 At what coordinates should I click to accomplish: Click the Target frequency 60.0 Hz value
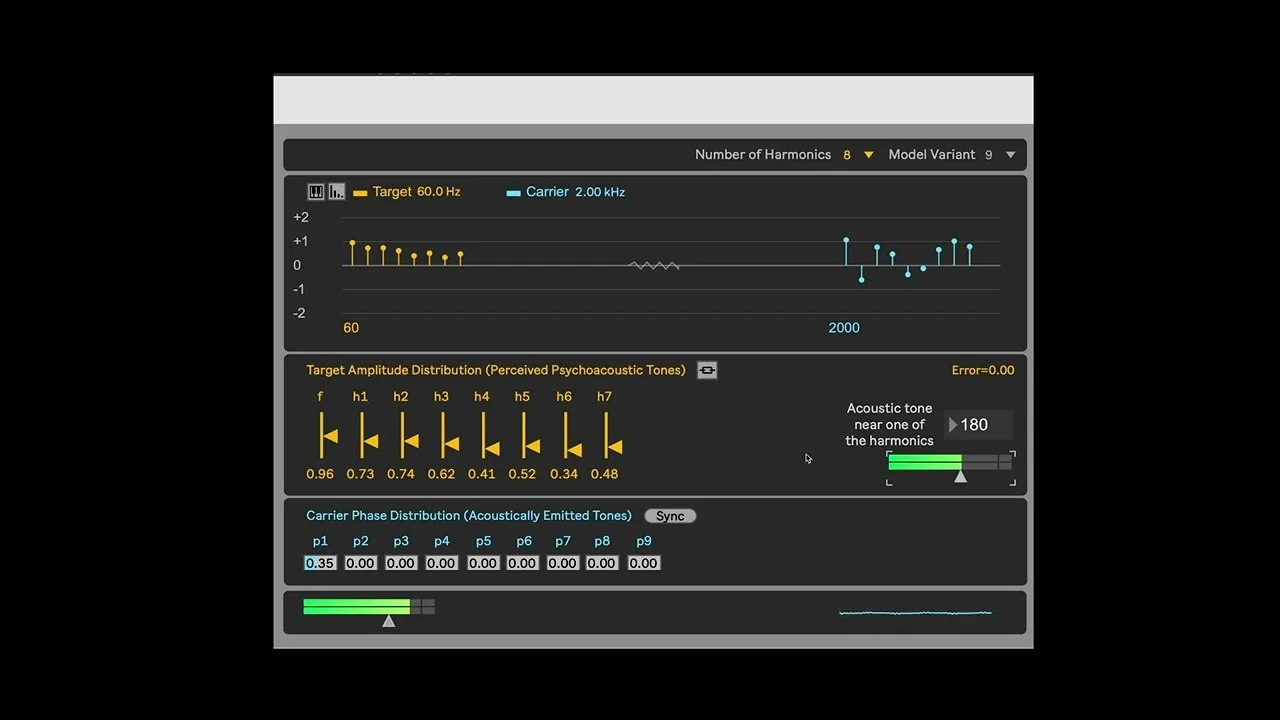(x=439, y=192)
